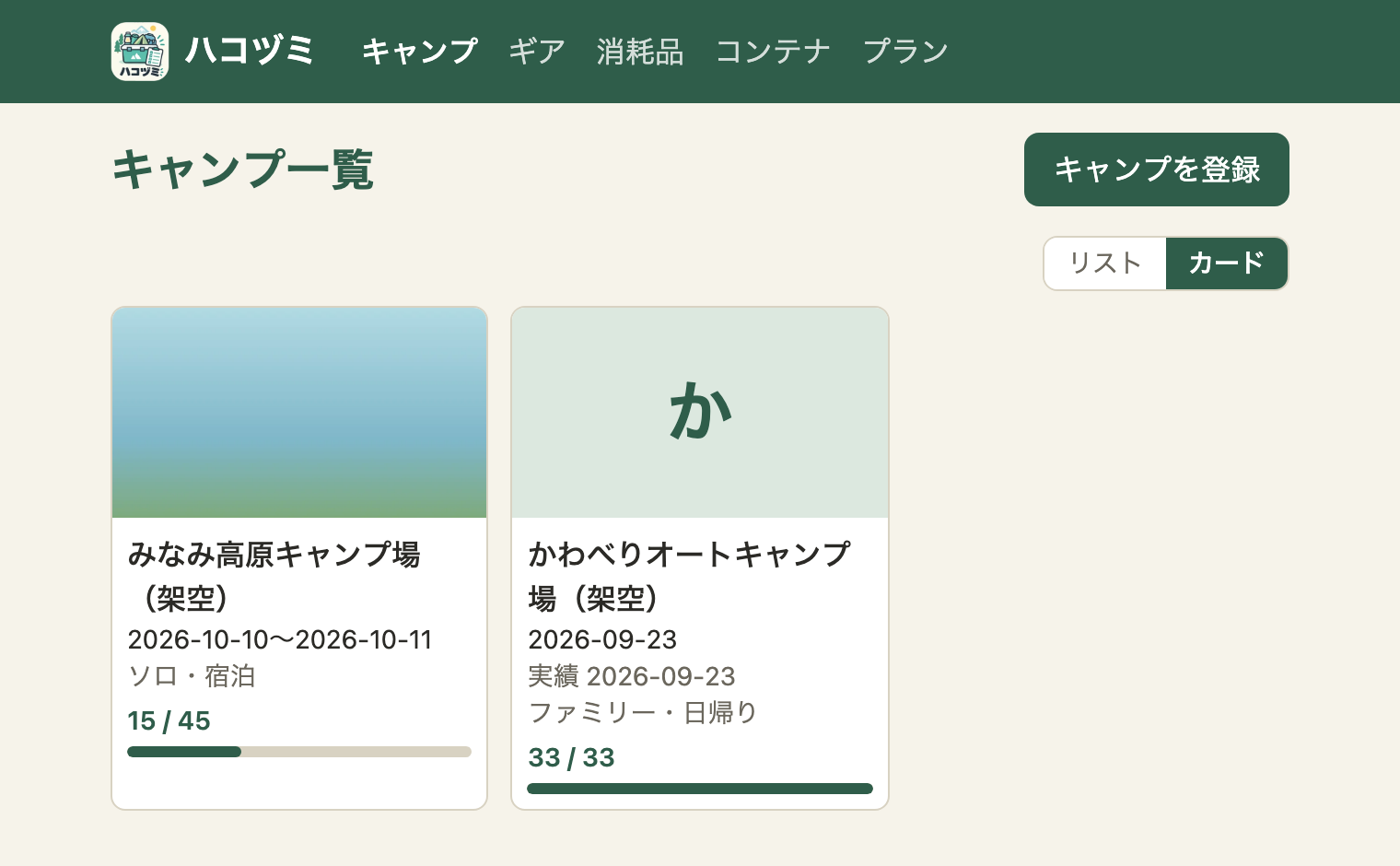The image size is (1400, 866).
Task: Open the プラン navigation tab
Action: click(x=905, y=52)
